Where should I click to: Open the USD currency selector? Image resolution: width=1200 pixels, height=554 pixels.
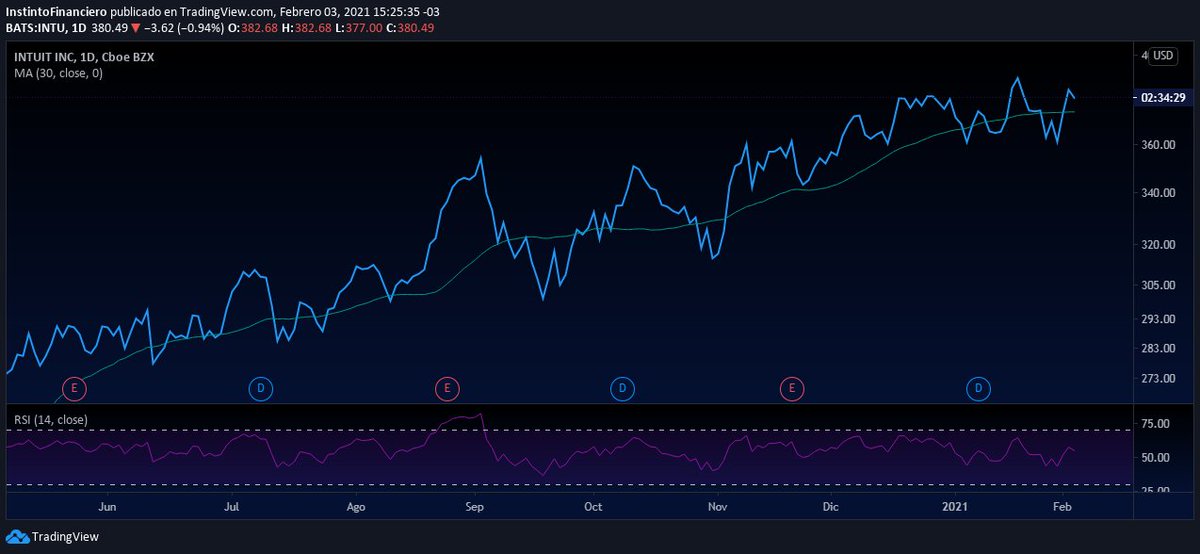click(1163, 56)
